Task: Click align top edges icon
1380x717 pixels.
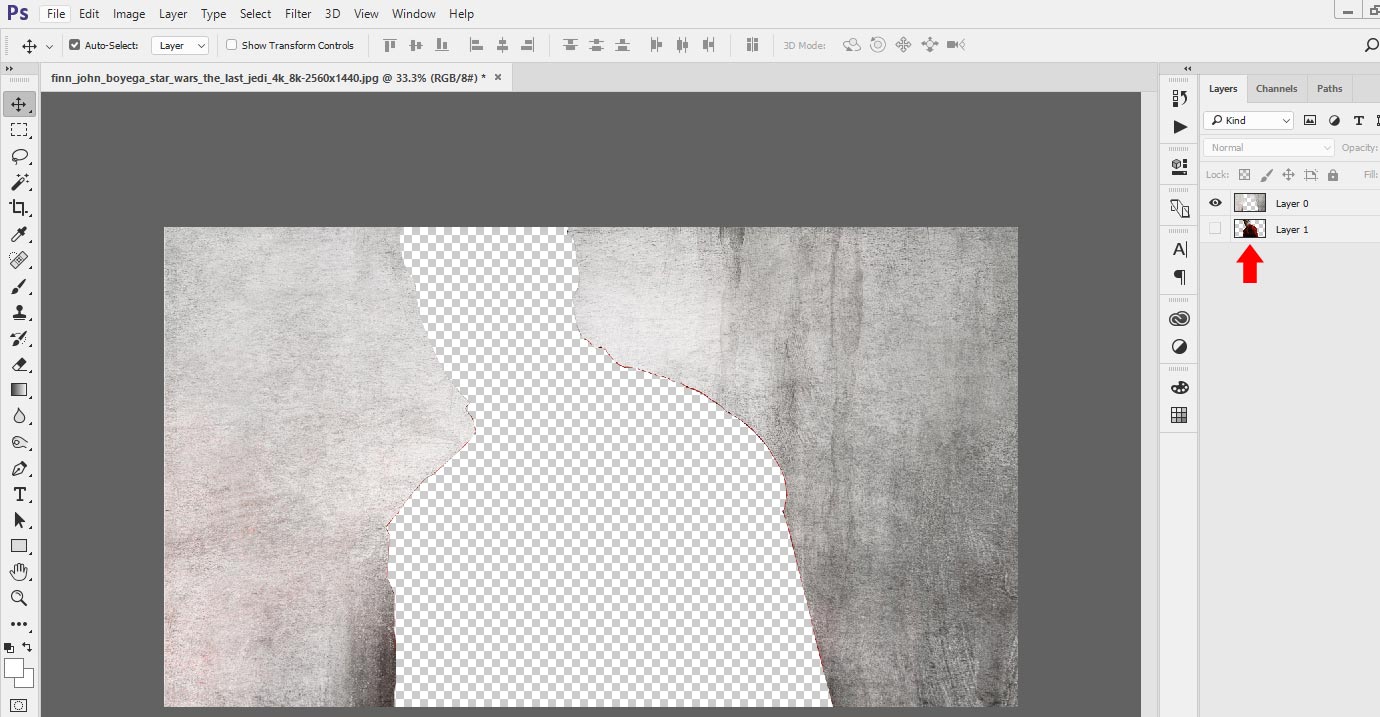Action: coord(390,45)
